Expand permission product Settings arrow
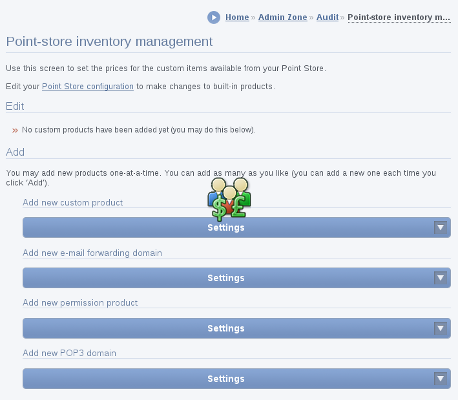Screen dimensions: 458x400 point(440,328)
